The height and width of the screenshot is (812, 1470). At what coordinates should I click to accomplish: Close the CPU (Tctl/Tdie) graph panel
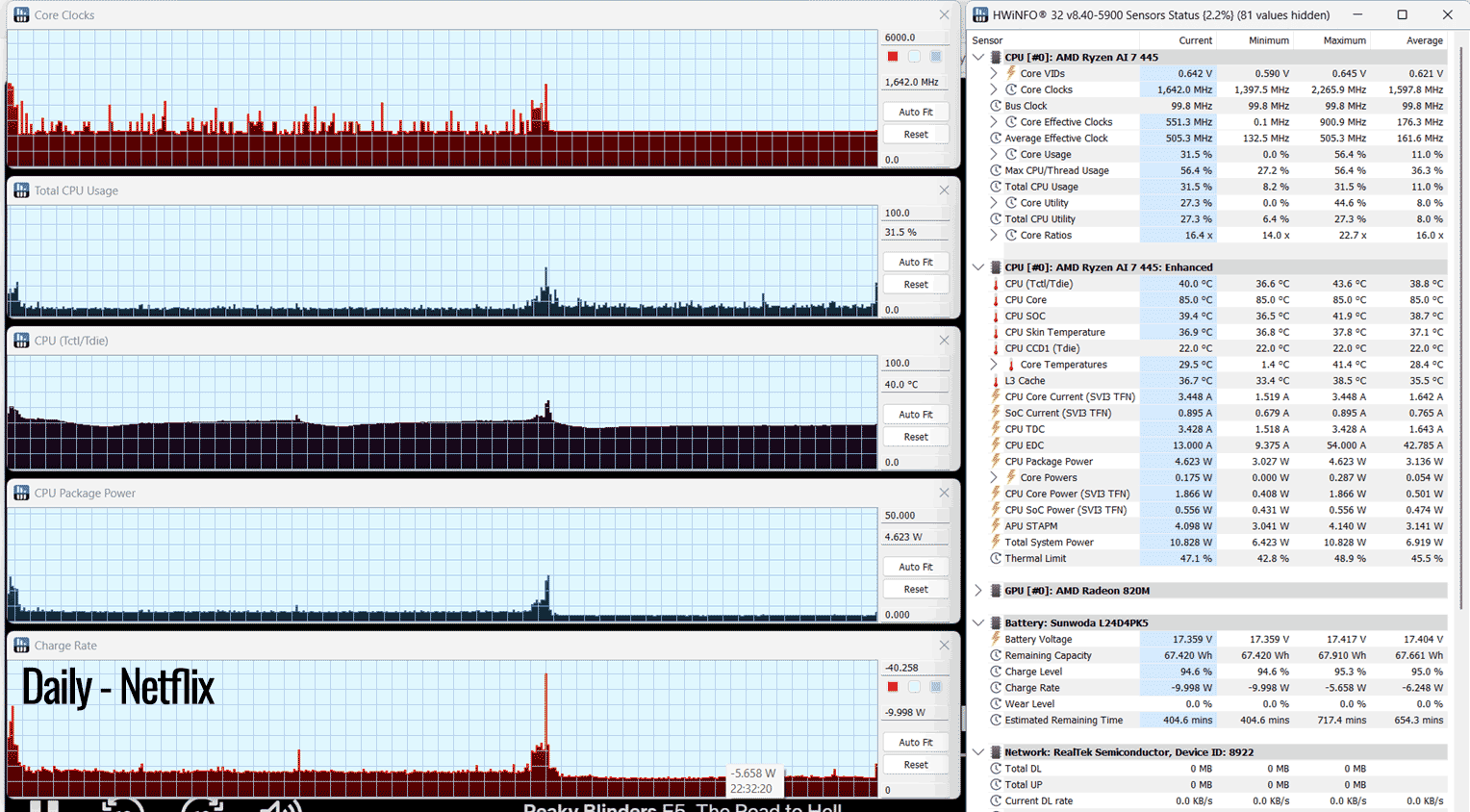coord(944,341)
